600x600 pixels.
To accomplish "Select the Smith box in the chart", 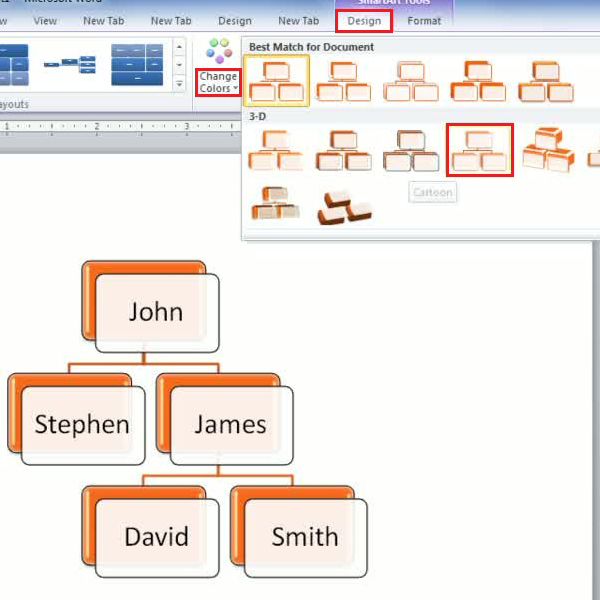I will pyautogui.click(x=299, y=532).
